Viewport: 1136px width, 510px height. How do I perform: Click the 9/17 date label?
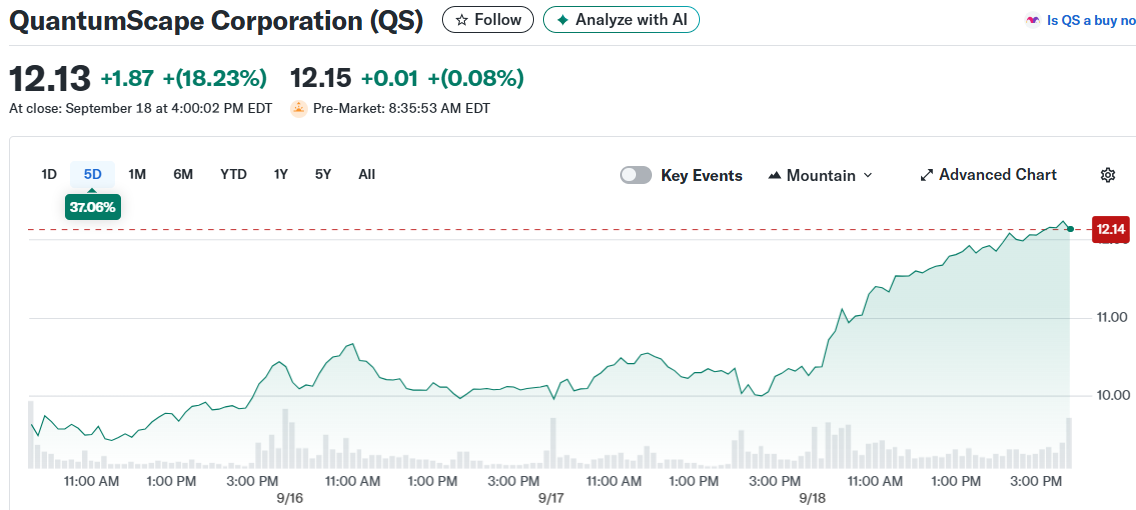click(x=551, y=498)
